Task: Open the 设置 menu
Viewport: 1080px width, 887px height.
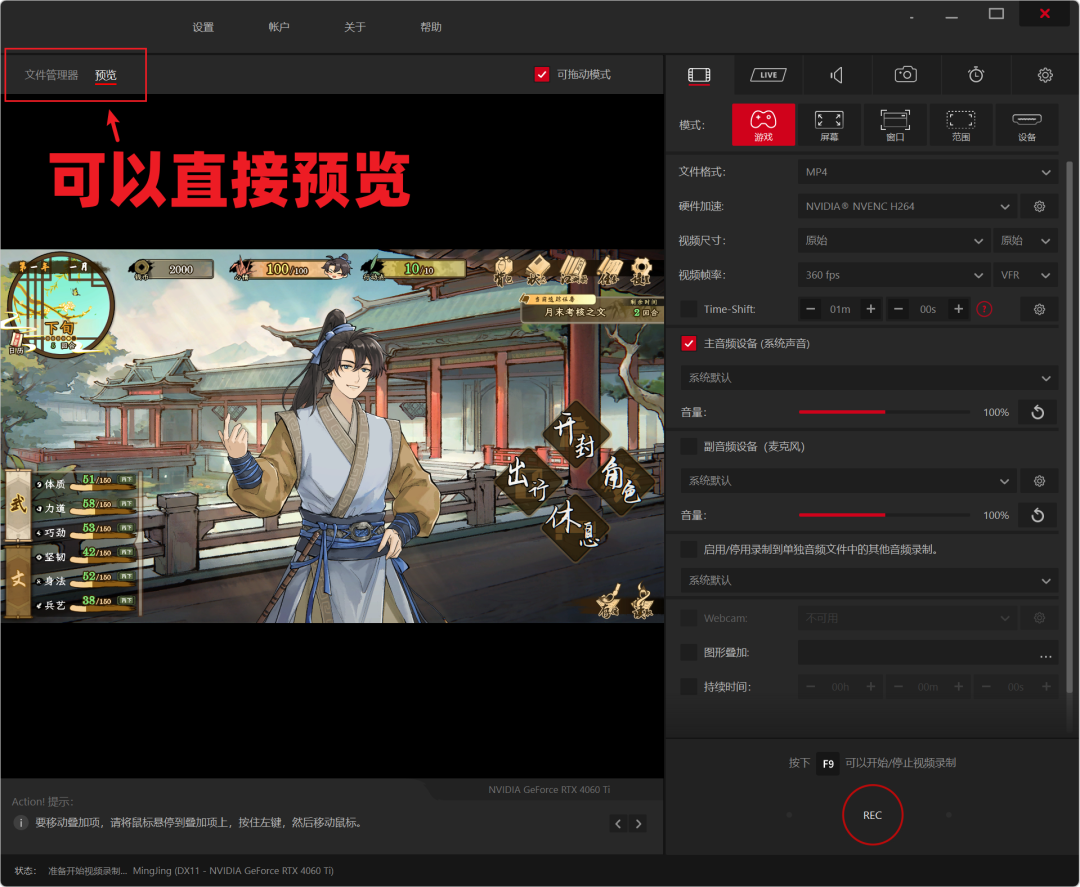Action: point(203,27)
